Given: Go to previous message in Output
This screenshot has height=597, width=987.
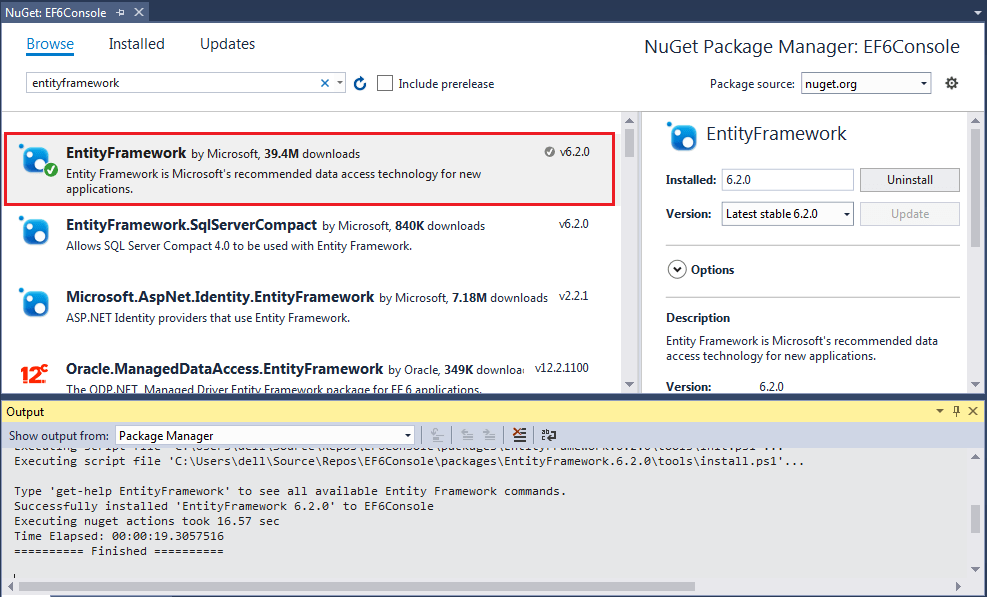Looking at the screenshot, I should [x=466, y=435].
